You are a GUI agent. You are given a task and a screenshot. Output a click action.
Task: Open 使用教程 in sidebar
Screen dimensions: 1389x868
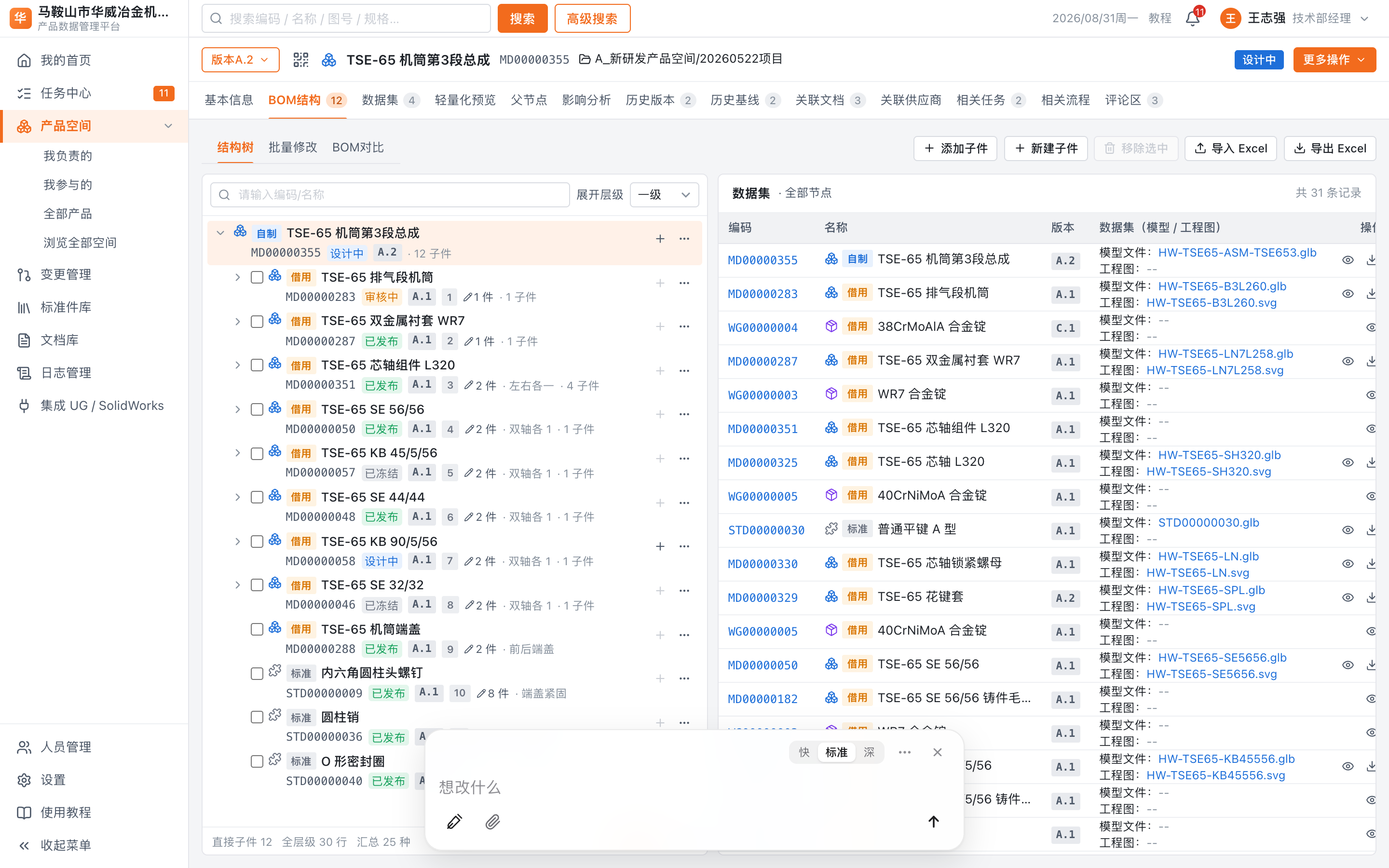(94, 813)
